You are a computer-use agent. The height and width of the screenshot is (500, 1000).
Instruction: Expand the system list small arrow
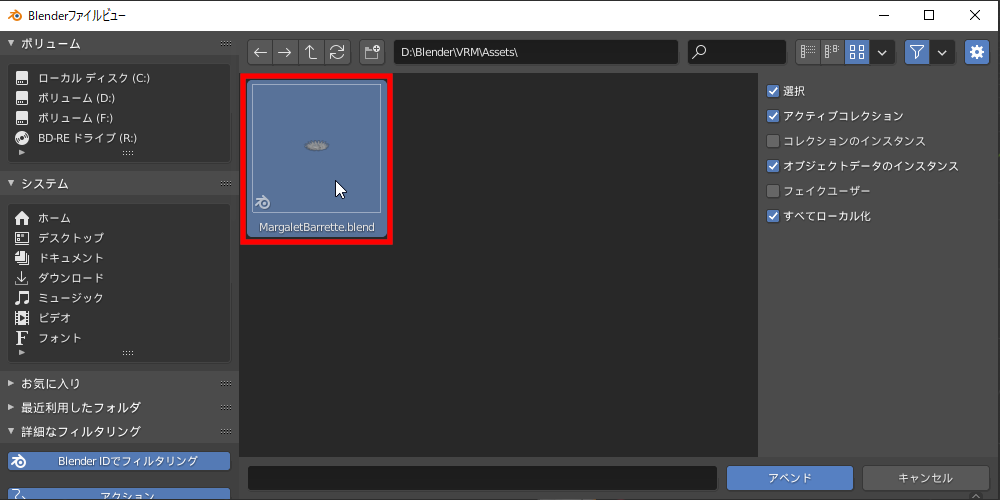click(22, 352)
